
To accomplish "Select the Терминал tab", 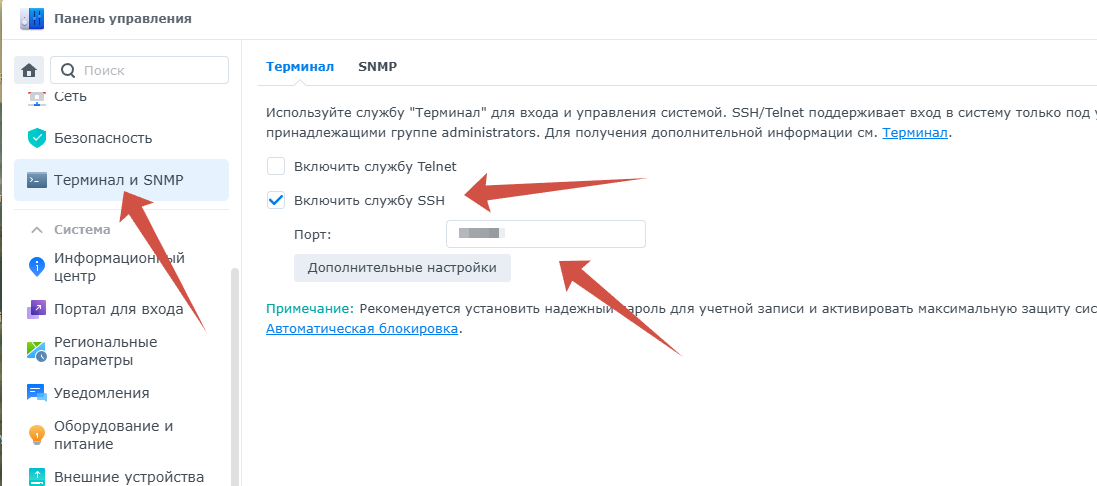I will [x=300, y=67].
